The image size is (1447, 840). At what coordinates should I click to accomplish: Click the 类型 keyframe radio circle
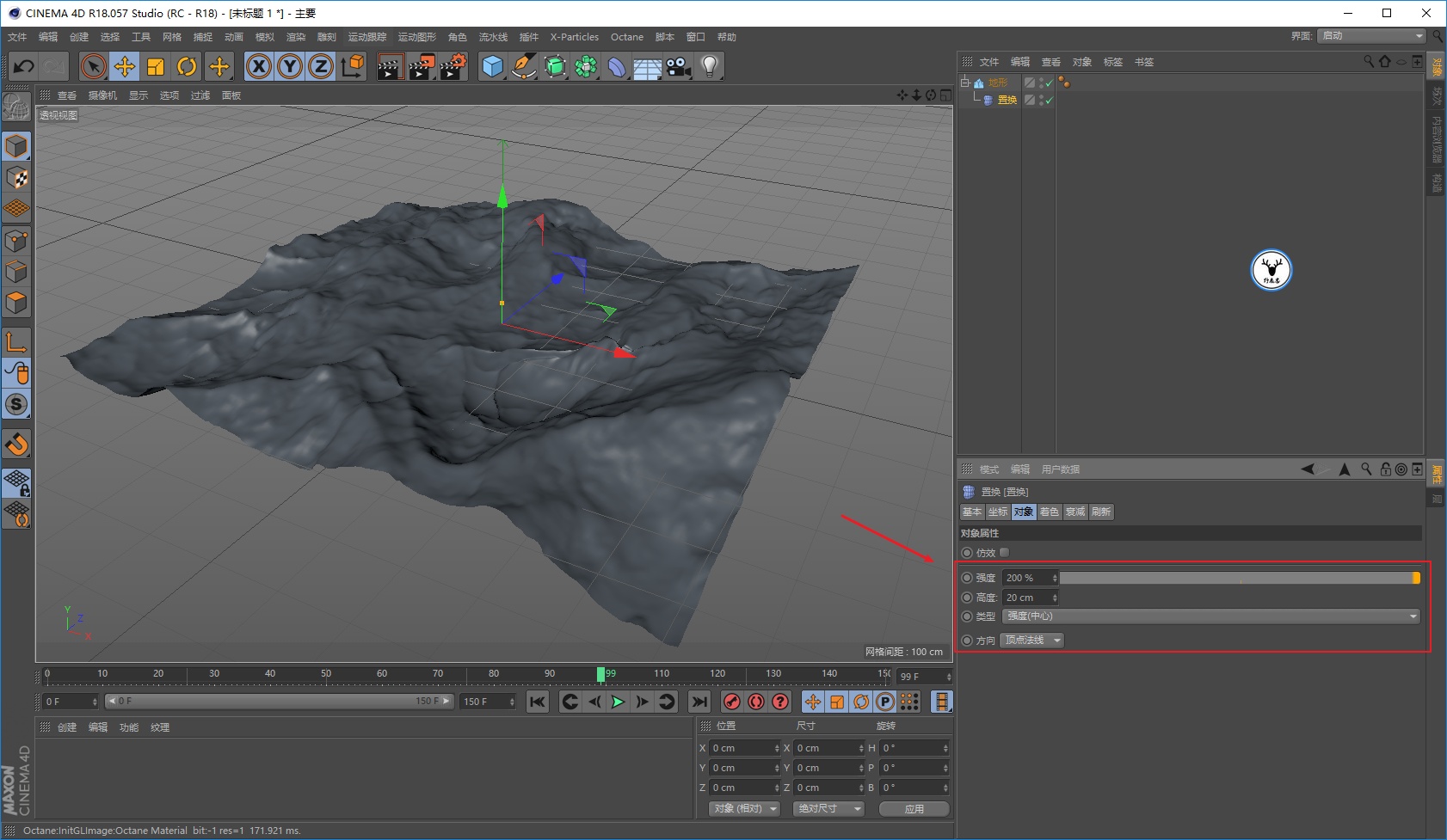[x=967, y=616]
